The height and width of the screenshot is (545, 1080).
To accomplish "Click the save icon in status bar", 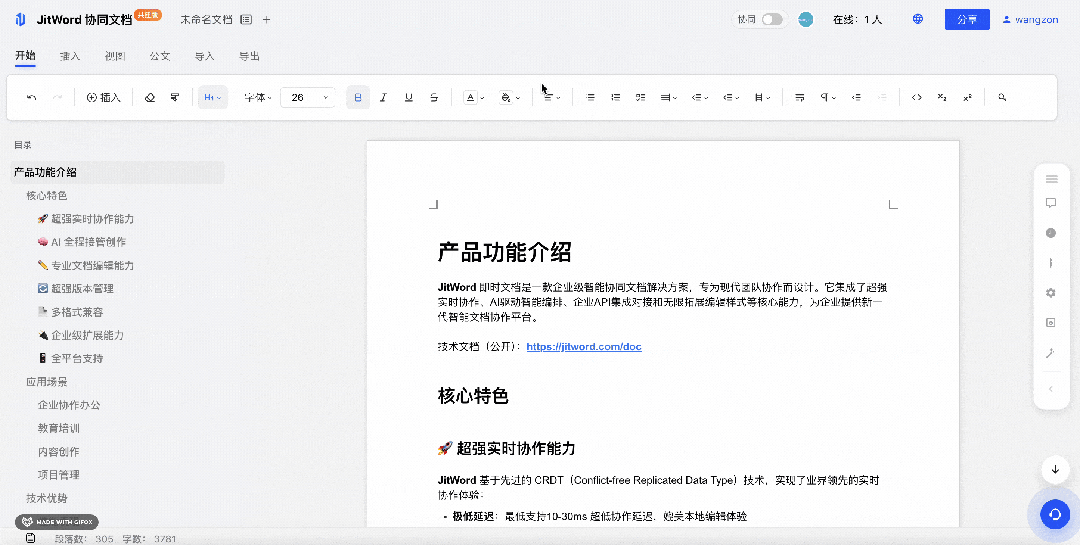I will click(30, 538).
